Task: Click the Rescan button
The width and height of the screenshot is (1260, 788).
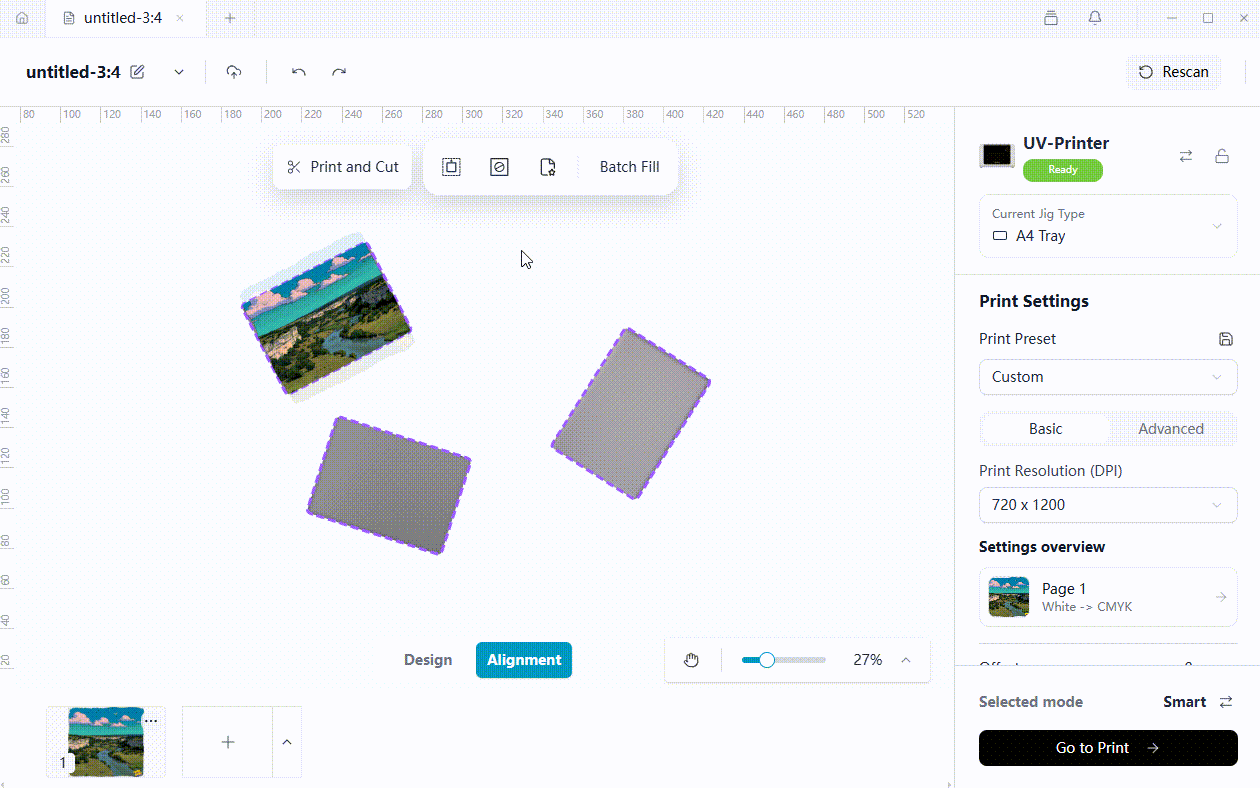Action: click(x=1174, y=72)
